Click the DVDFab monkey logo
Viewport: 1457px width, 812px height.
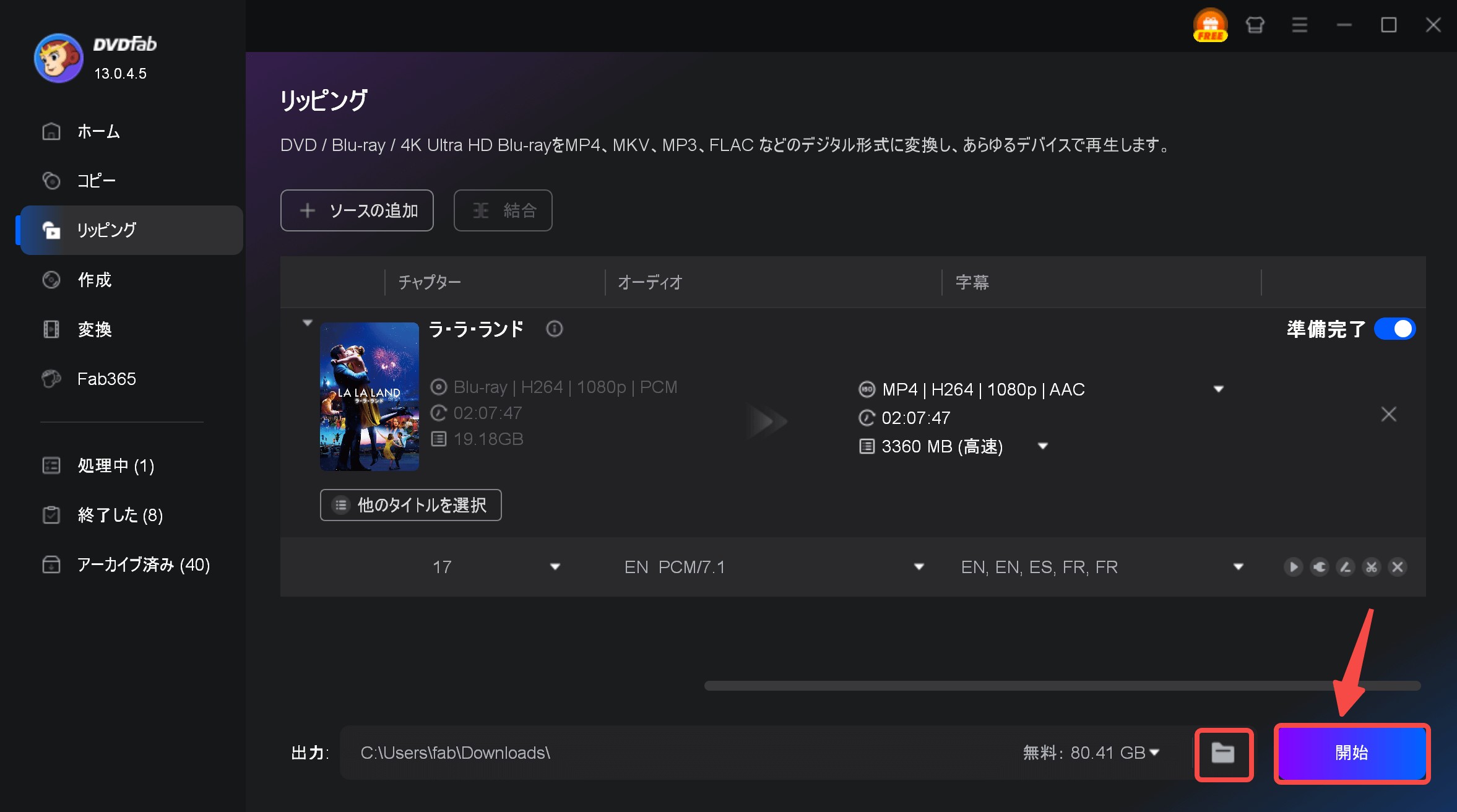(59, 58)
